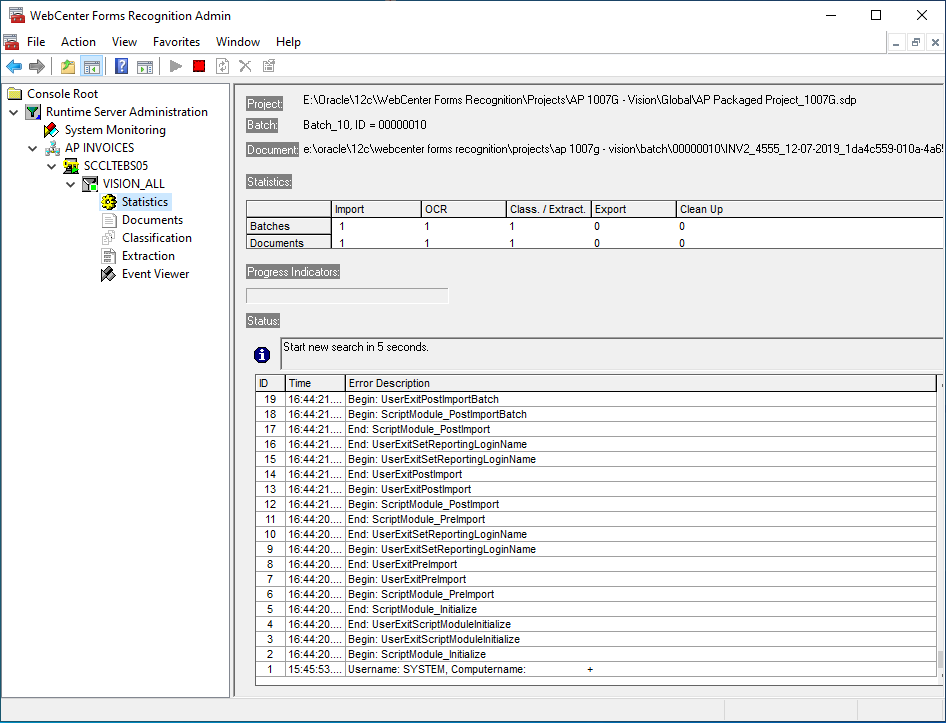Open the Favorites menu

click(176, 42)
